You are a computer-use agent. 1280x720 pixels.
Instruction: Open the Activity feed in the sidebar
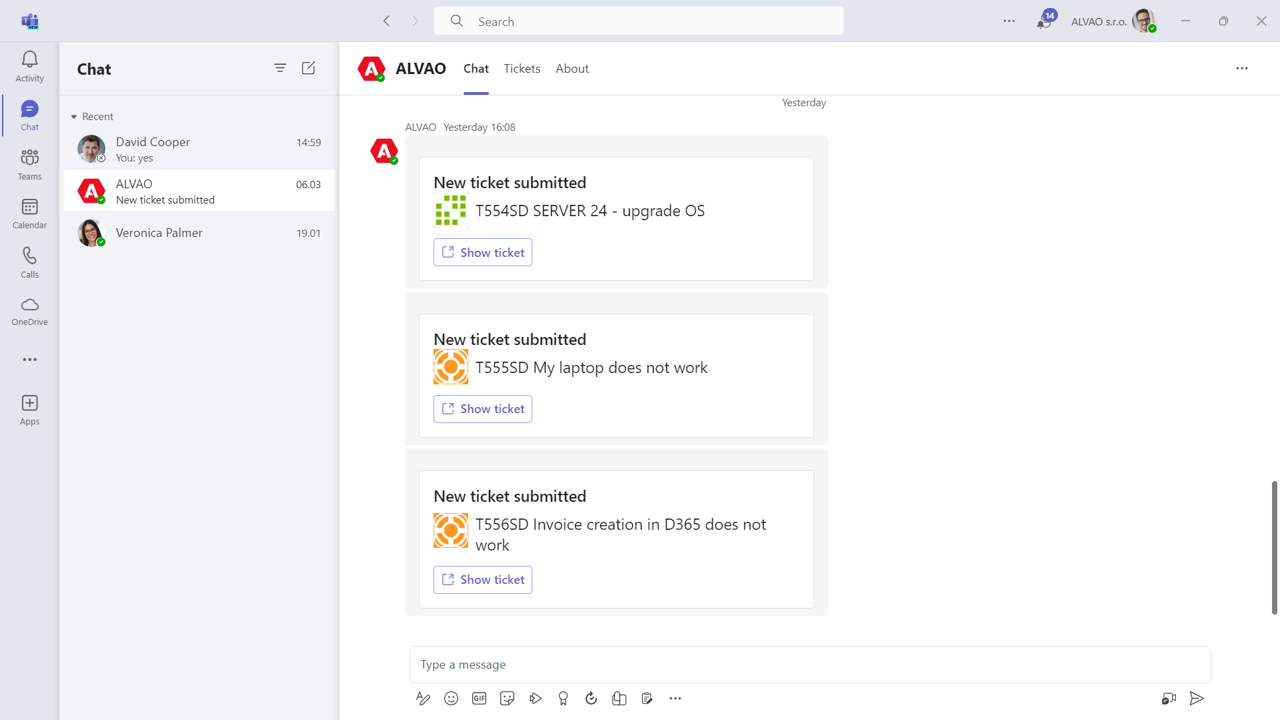click(x=29, y=66)
